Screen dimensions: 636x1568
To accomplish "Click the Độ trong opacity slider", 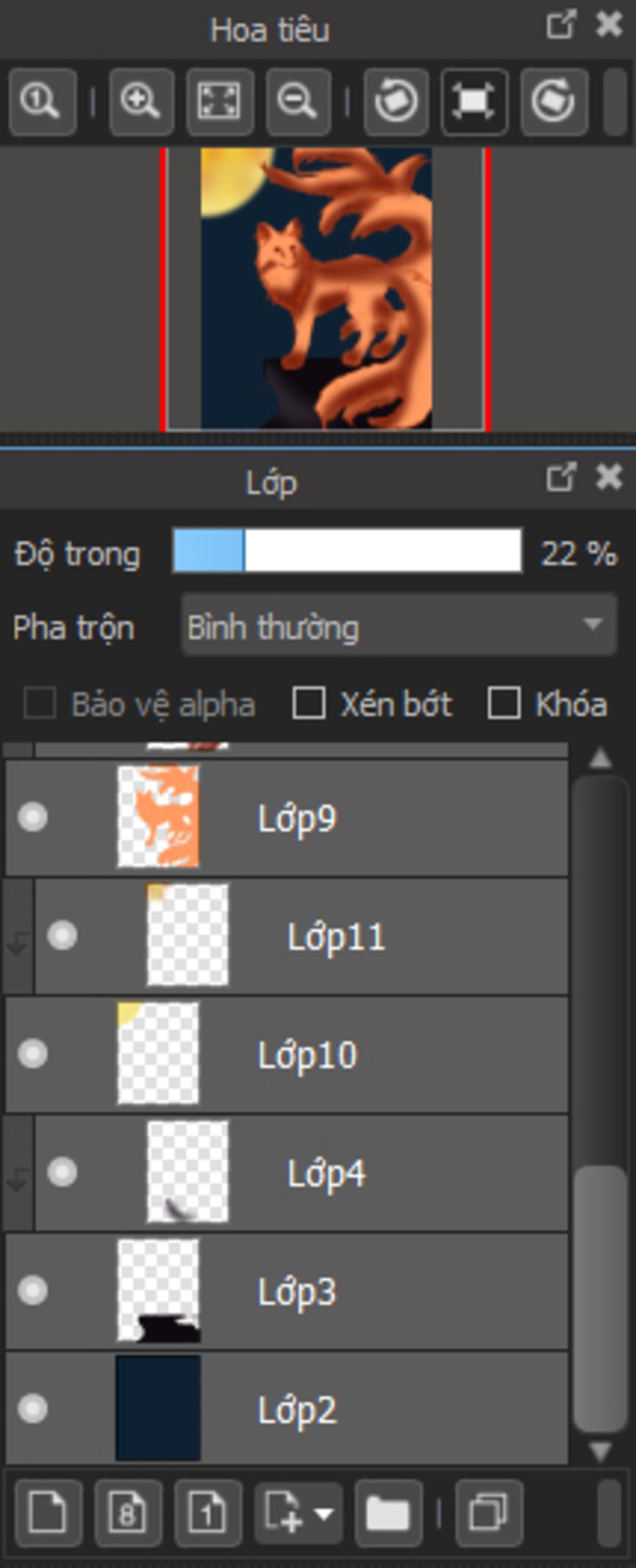I will click(x=347, y=550).
